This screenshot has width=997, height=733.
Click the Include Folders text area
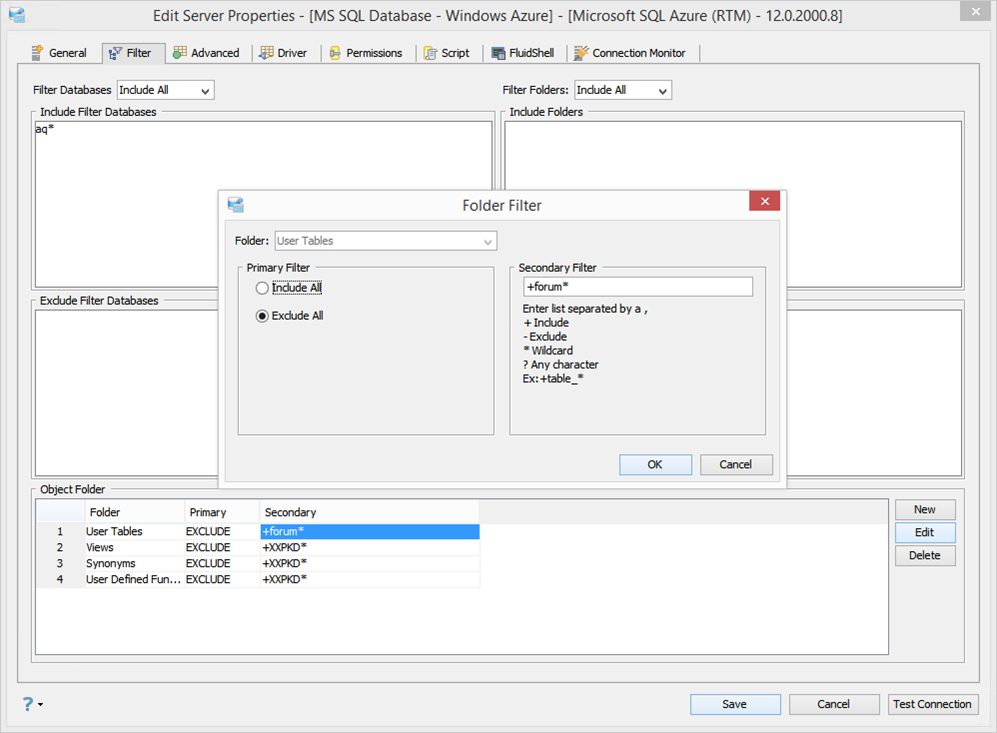[733, 204]
